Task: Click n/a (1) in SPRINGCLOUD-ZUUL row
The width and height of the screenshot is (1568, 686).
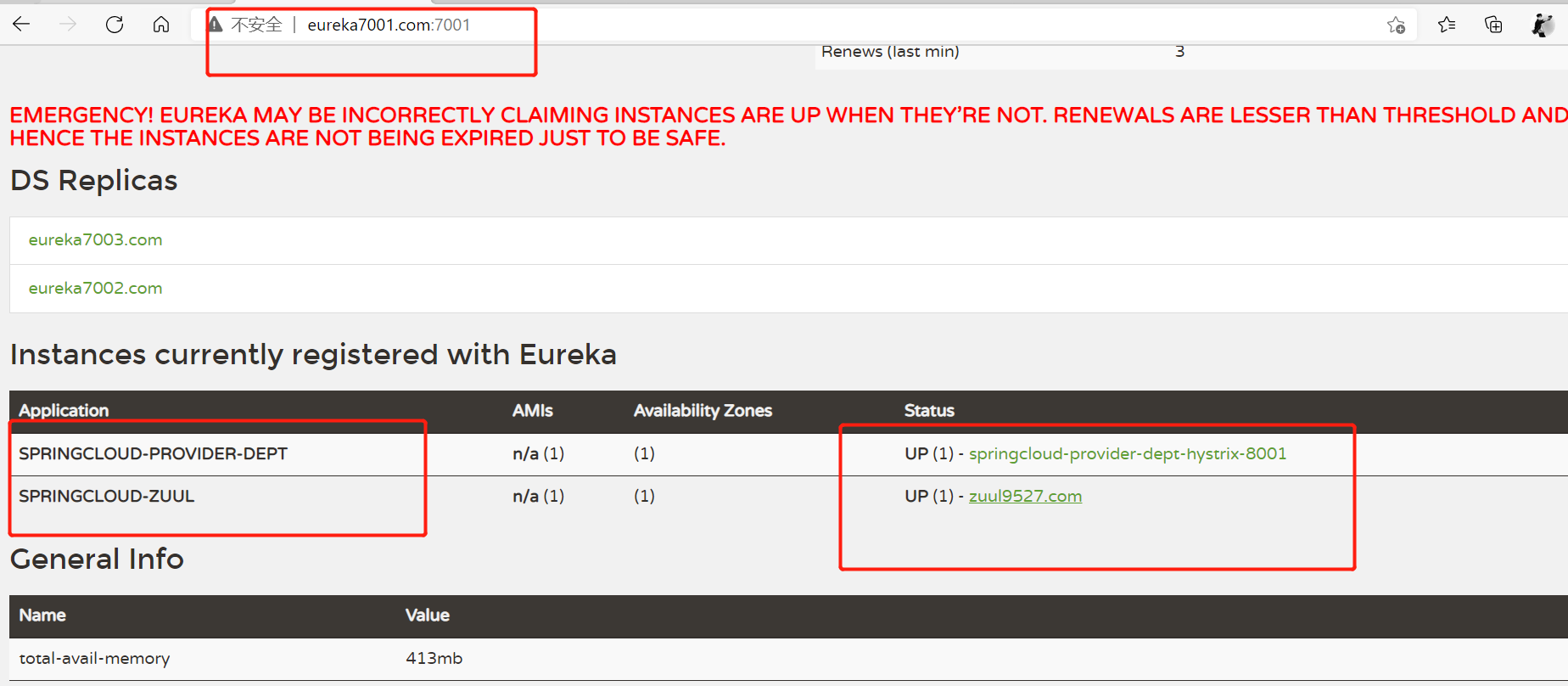Action: pos(539,497)
